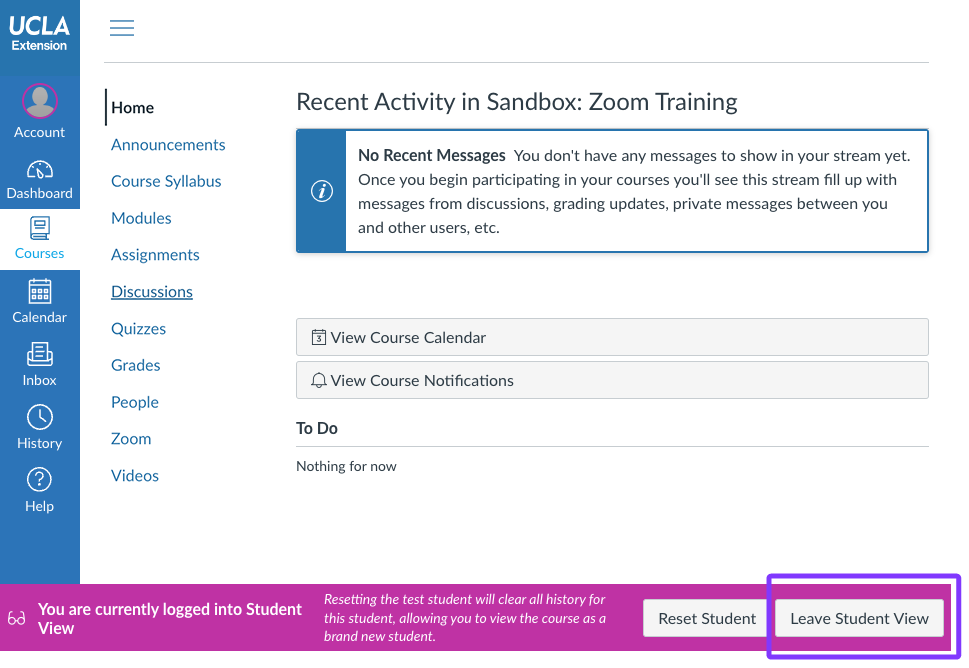969x668 pixels.
Task: Click the bell icon beside View Course Notifications
Action: pyautogui.click(x=318, y=381)
